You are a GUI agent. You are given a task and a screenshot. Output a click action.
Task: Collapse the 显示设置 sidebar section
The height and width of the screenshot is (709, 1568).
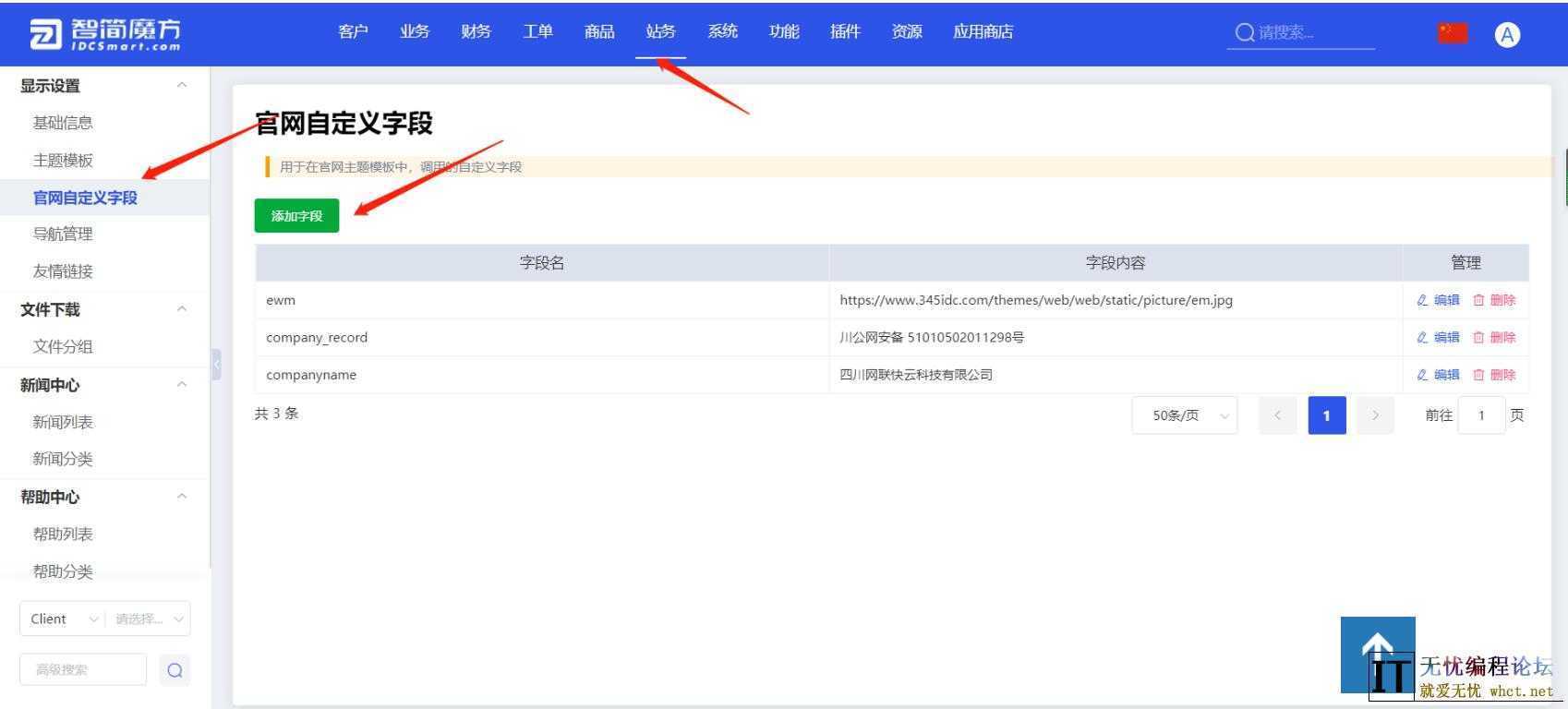pyautogui.click(x=182, y=86)
